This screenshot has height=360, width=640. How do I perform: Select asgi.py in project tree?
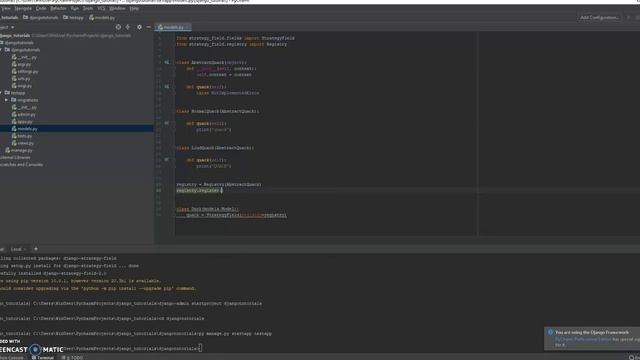21,64
